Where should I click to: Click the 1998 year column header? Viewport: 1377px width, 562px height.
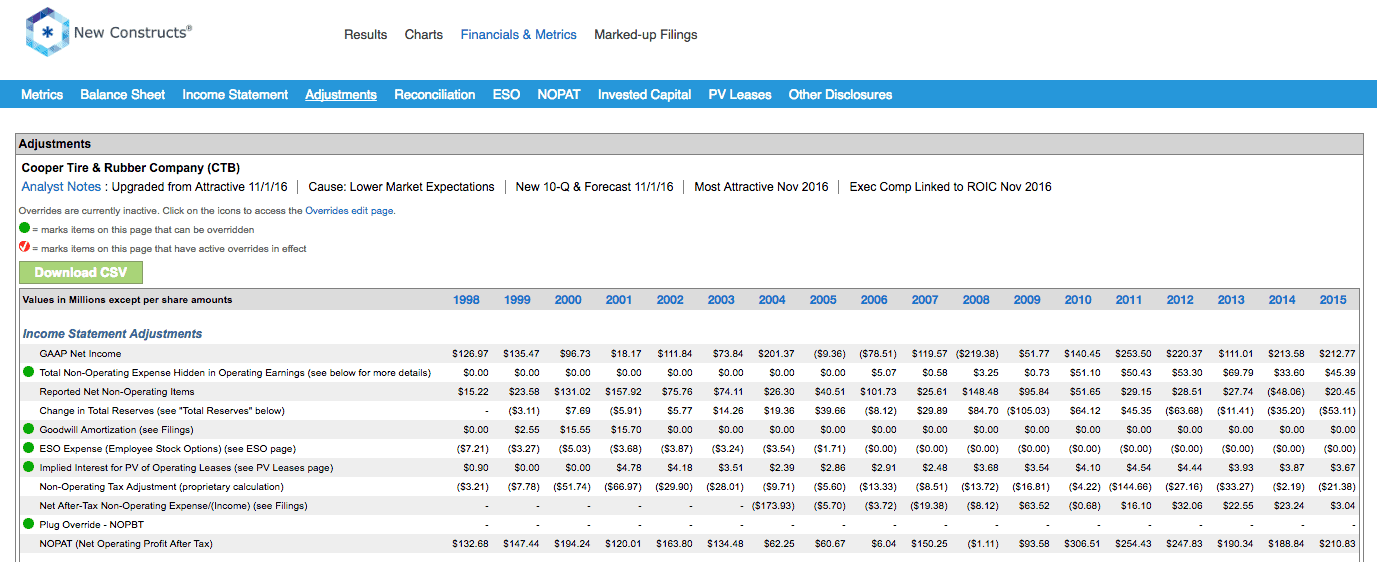pyautogui.click(x=466, y=300)
